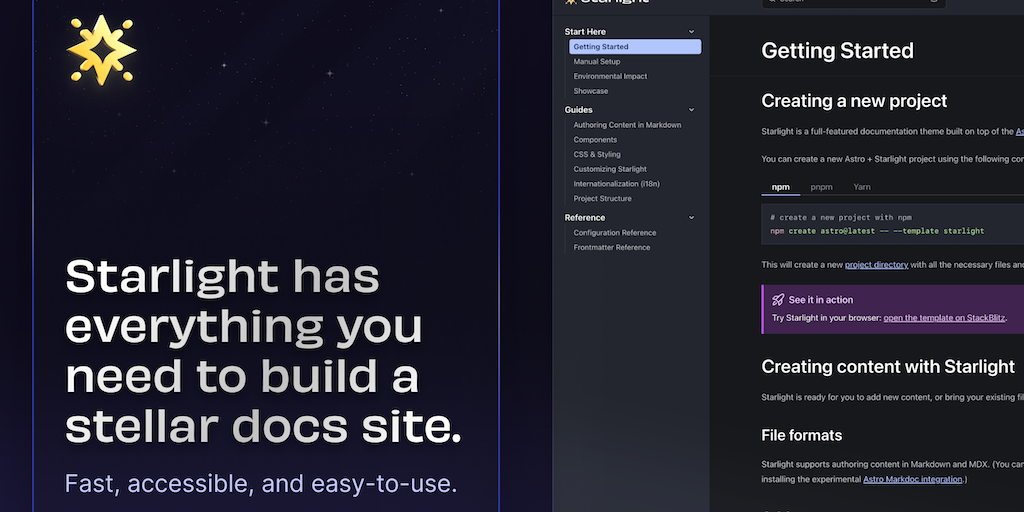Open the Frontmatter Reference page
The height and width of the screenshot is (512, 1024).
tap(611, 248)
